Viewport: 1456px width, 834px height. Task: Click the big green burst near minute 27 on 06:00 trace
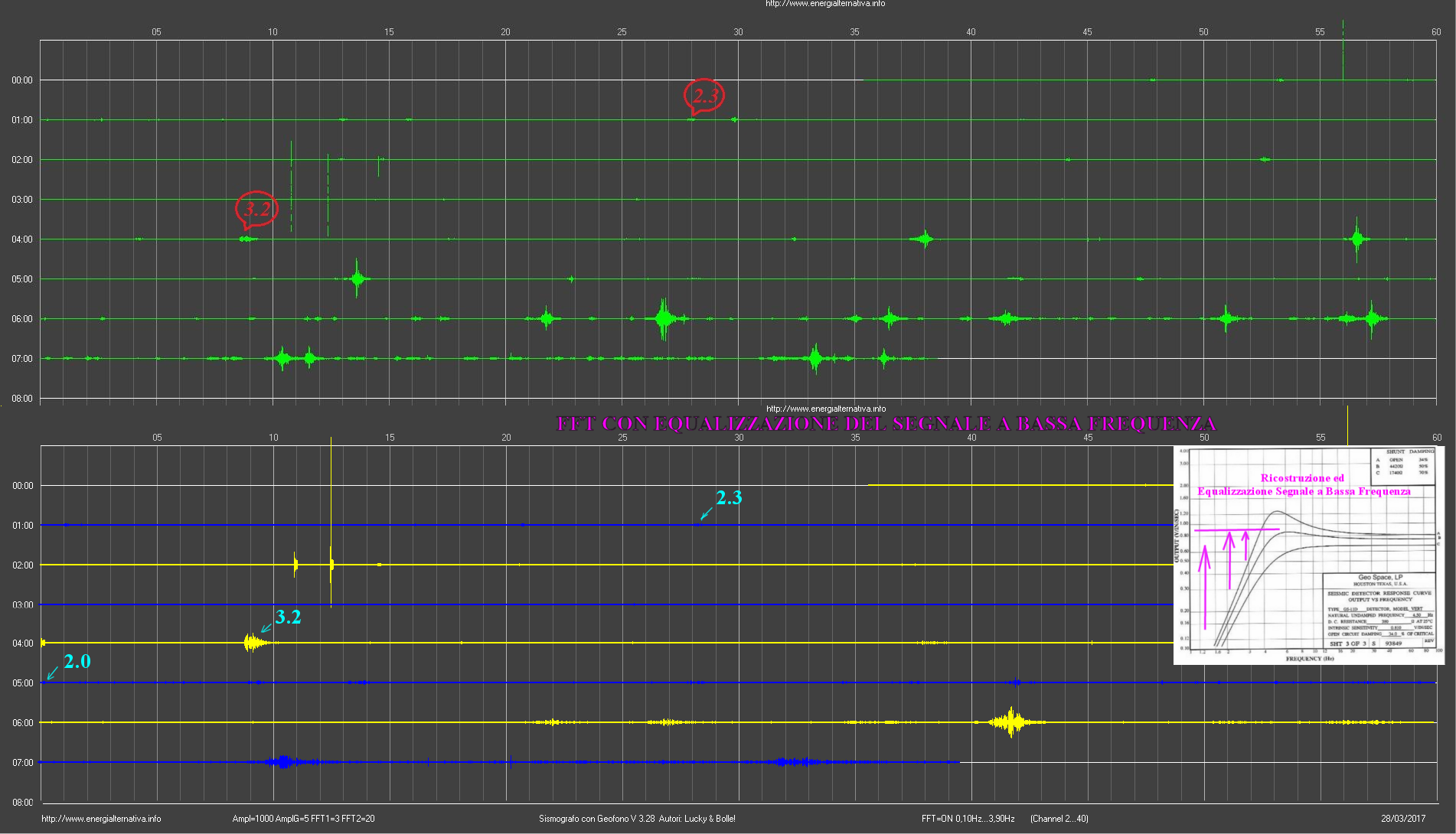tap(664, 318)
